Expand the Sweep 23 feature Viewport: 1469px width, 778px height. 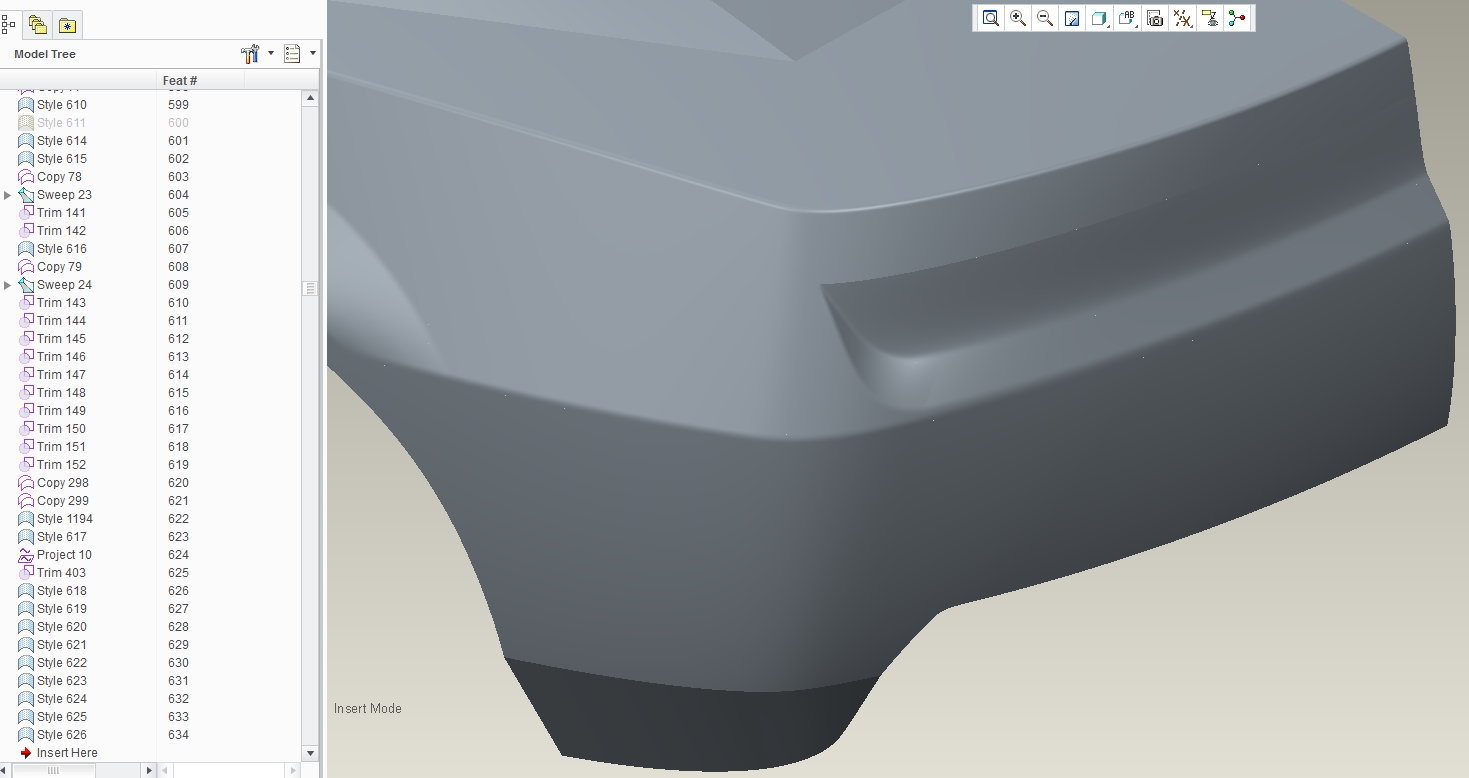pyautogui.click(x=8, y=195)
